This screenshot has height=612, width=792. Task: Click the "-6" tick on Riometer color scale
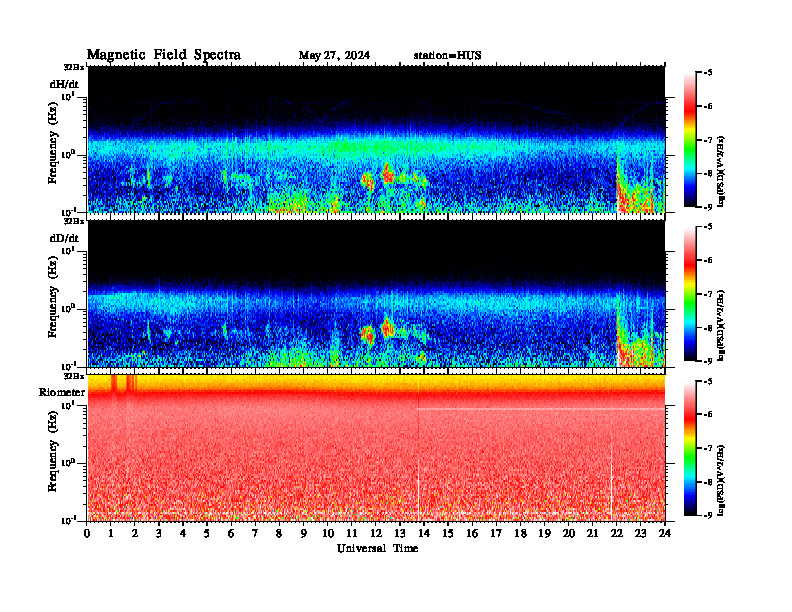[708, 414]
